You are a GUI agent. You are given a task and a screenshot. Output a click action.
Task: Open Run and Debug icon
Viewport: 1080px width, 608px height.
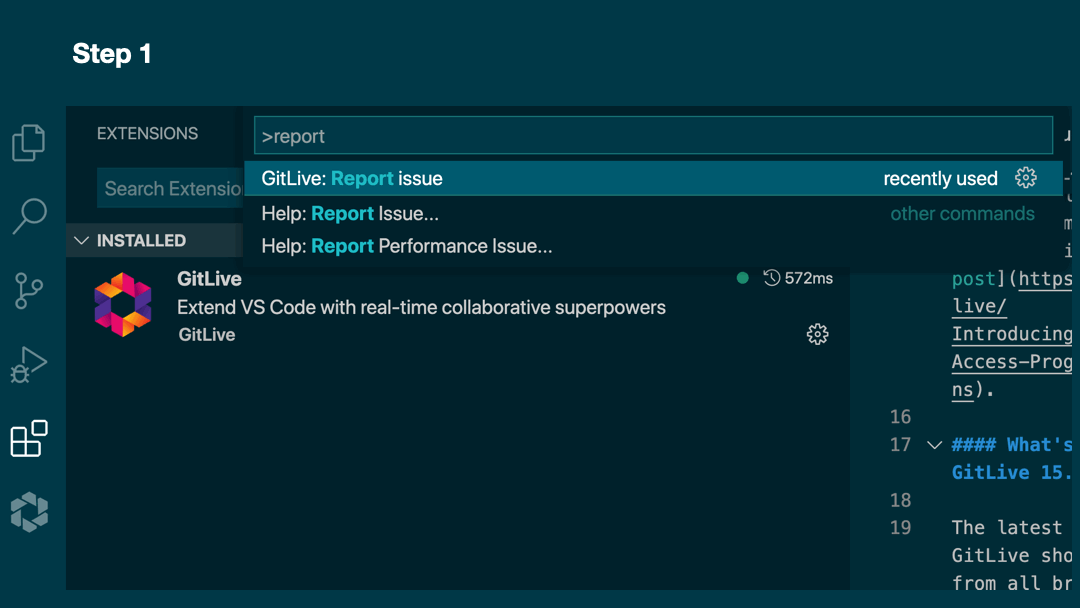[29, 364]
